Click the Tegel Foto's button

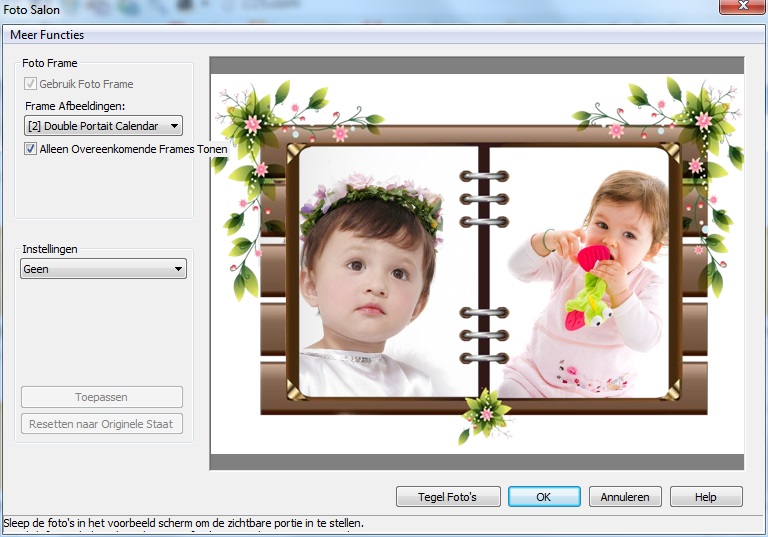coord(448,497)
